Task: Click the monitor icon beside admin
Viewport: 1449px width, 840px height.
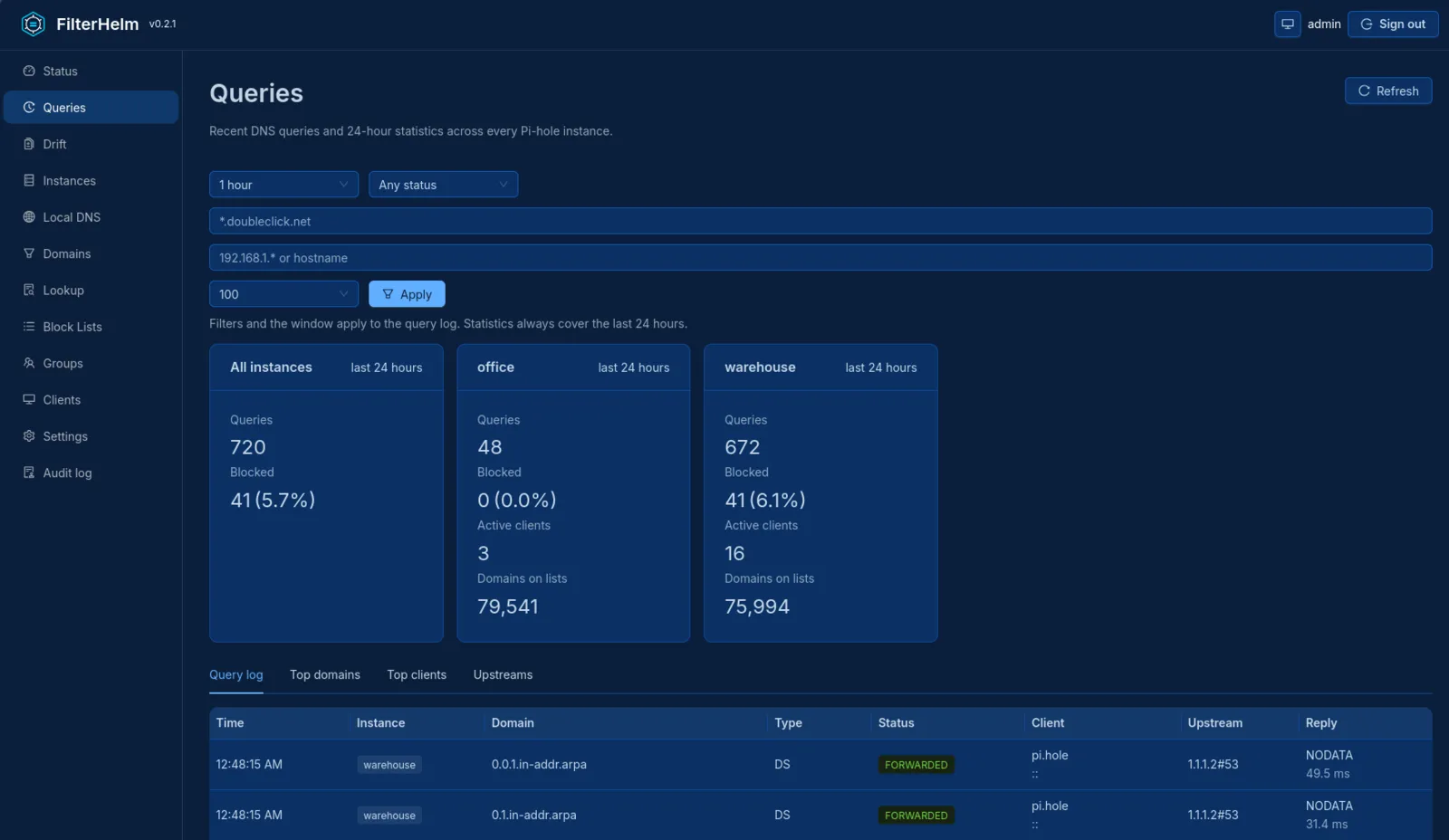Action: [1287, 24]
